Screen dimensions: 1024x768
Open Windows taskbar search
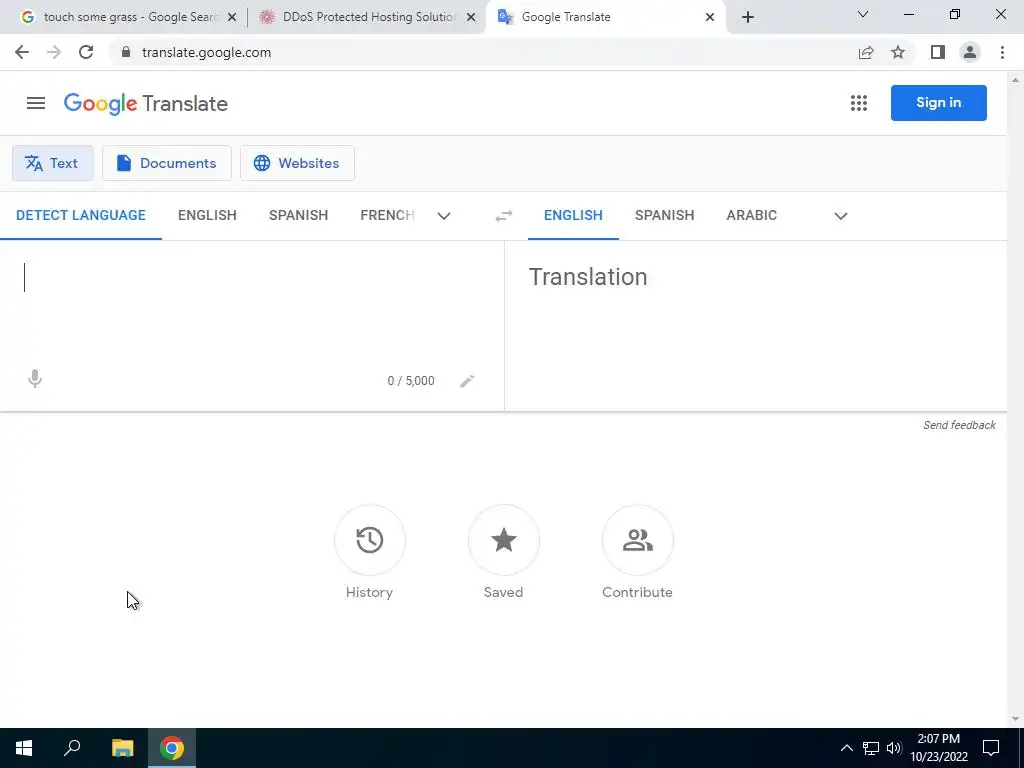point(72,748)
